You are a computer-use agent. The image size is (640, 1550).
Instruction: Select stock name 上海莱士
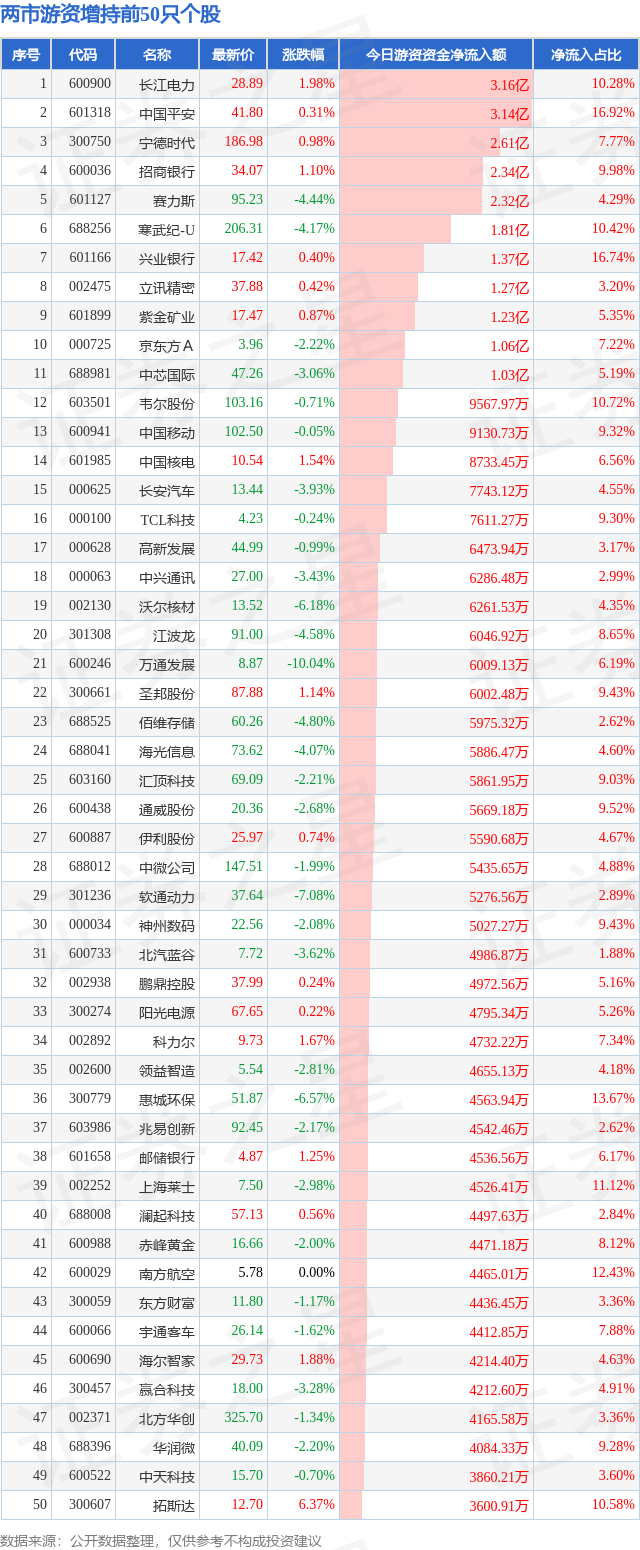tap(168, 1187)
